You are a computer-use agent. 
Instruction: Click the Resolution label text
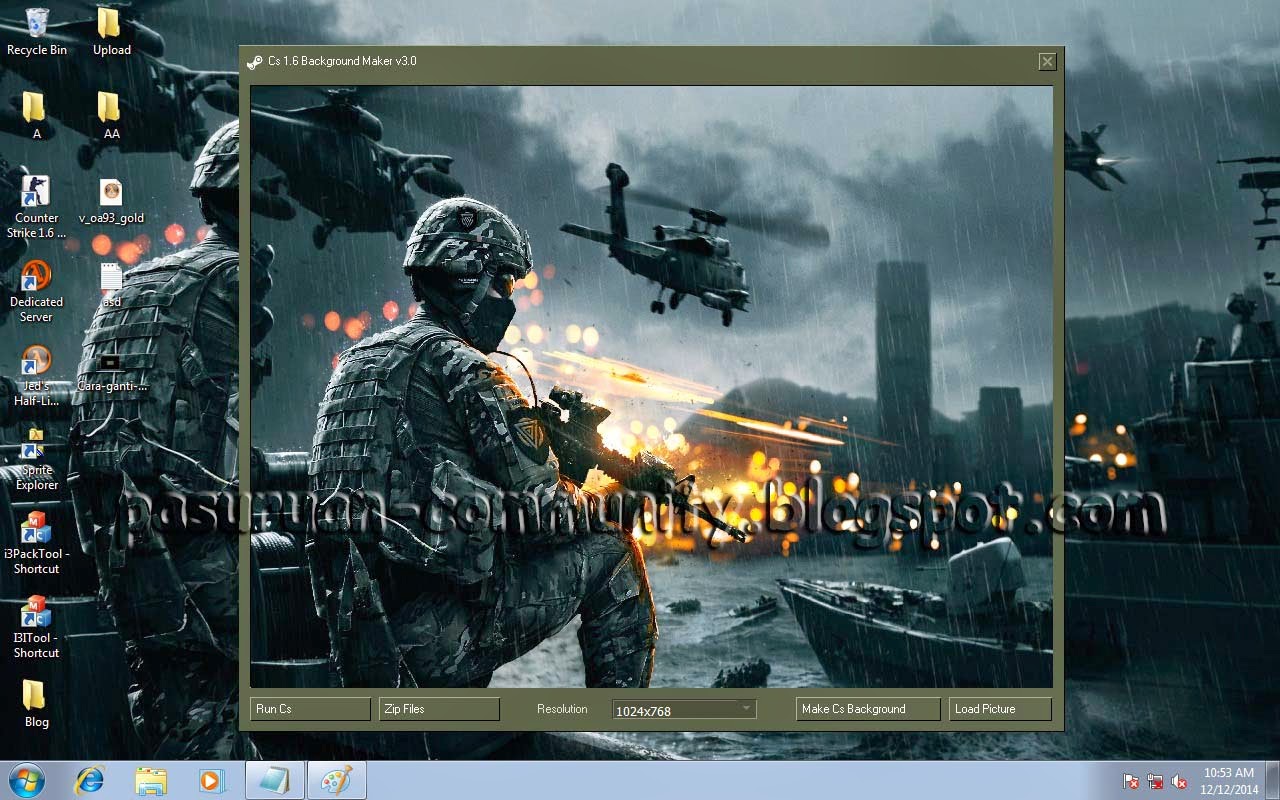(562, 709)
